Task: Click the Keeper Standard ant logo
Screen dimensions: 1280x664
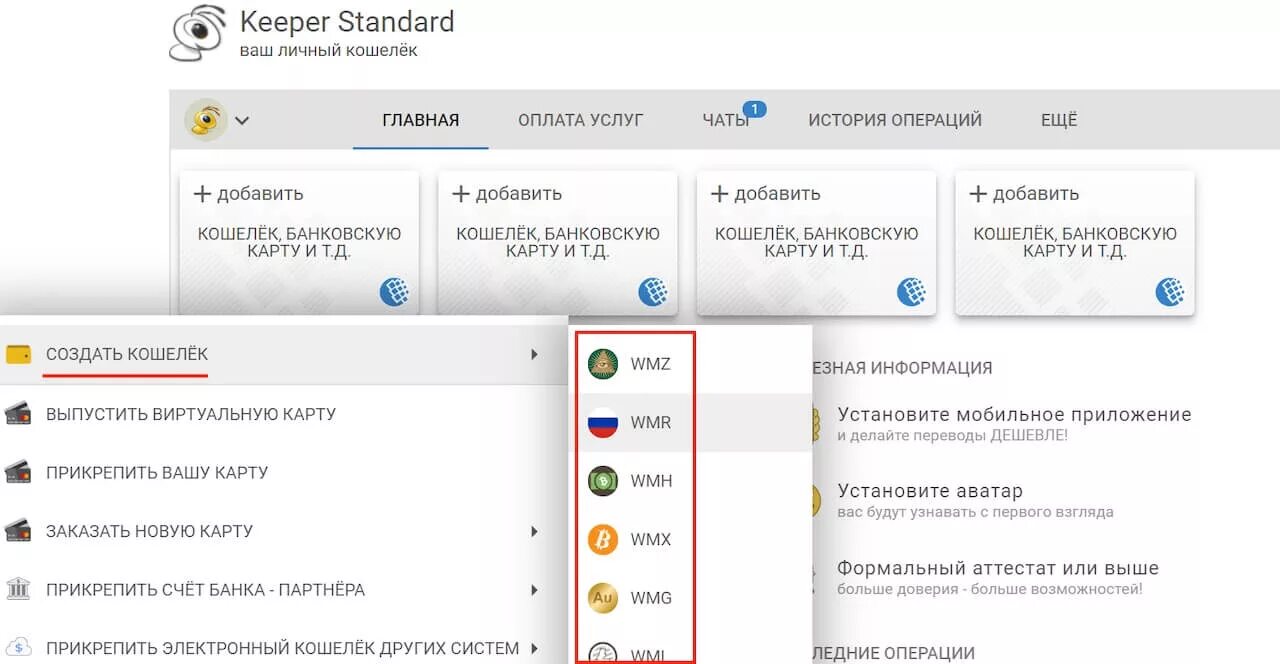Action: [x=197, y=33]
